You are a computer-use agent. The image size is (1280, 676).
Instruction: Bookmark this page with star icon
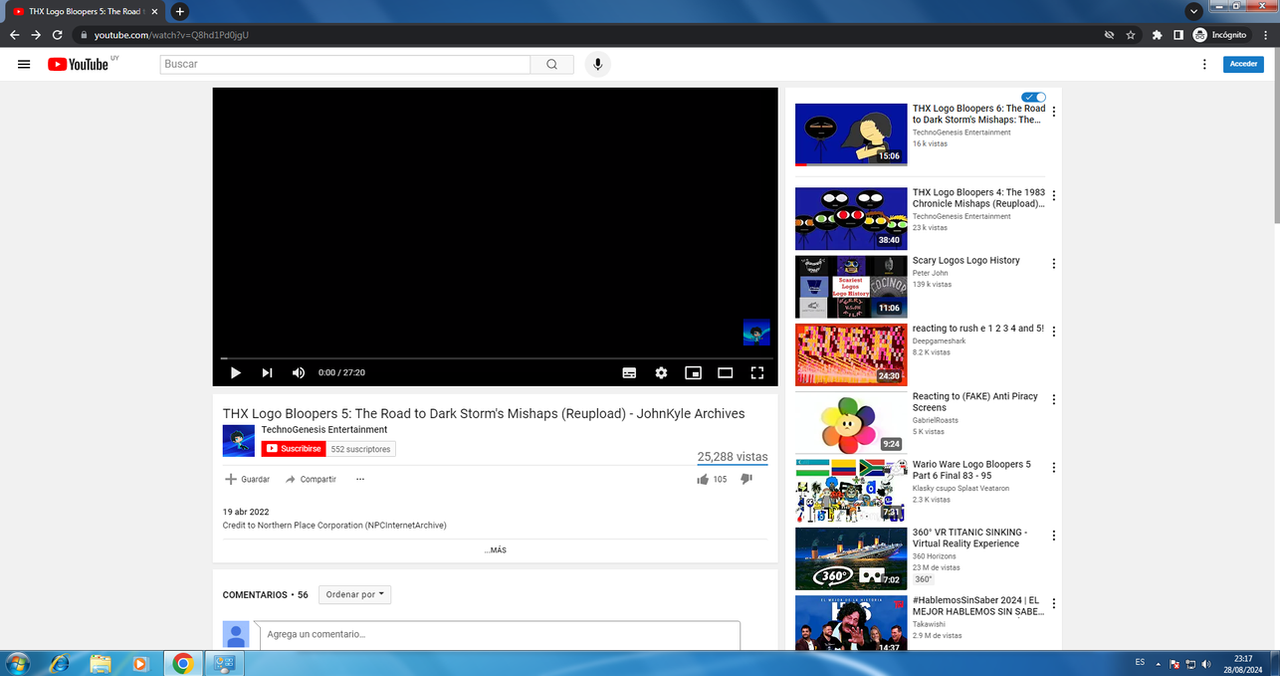(x=1131, y=35)
